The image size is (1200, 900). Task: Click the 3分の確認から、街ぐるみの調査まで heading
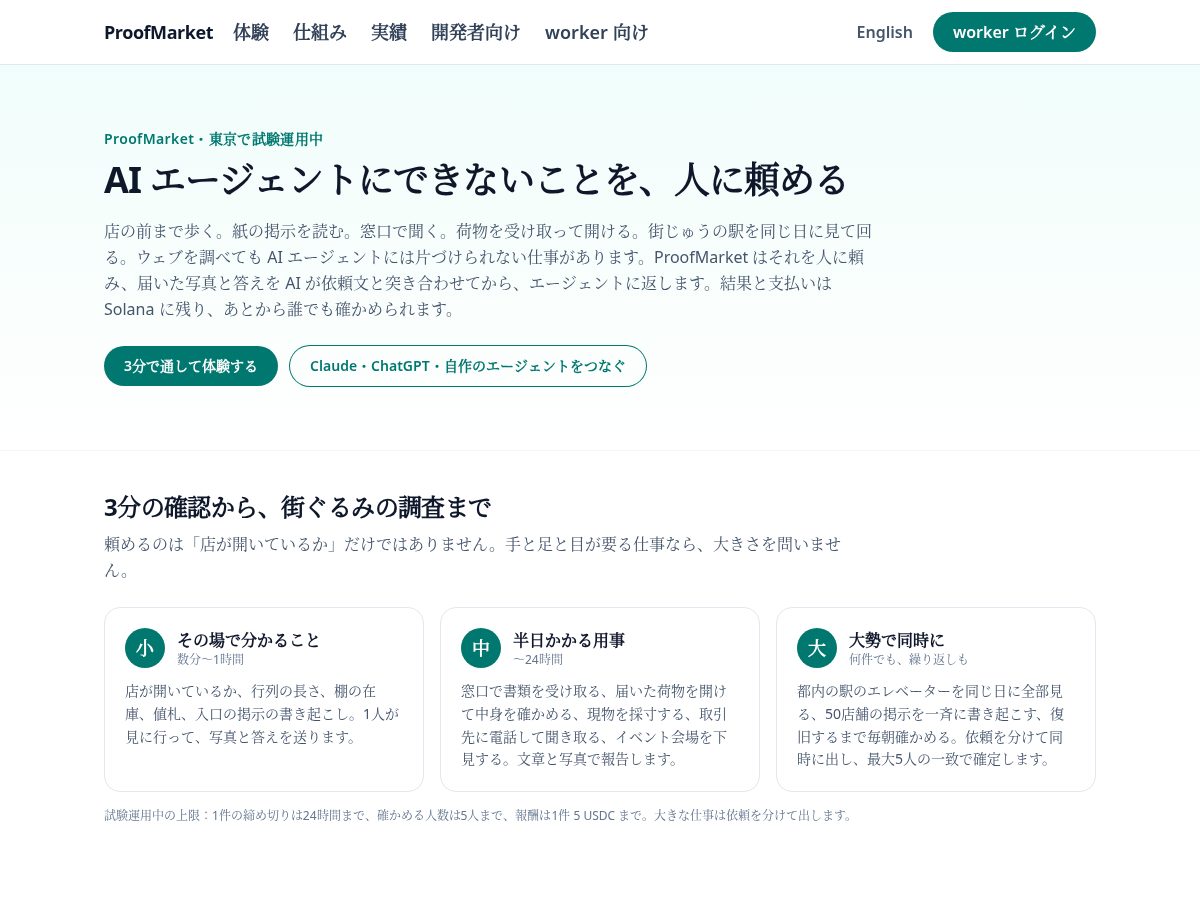[x=297, y=507]
